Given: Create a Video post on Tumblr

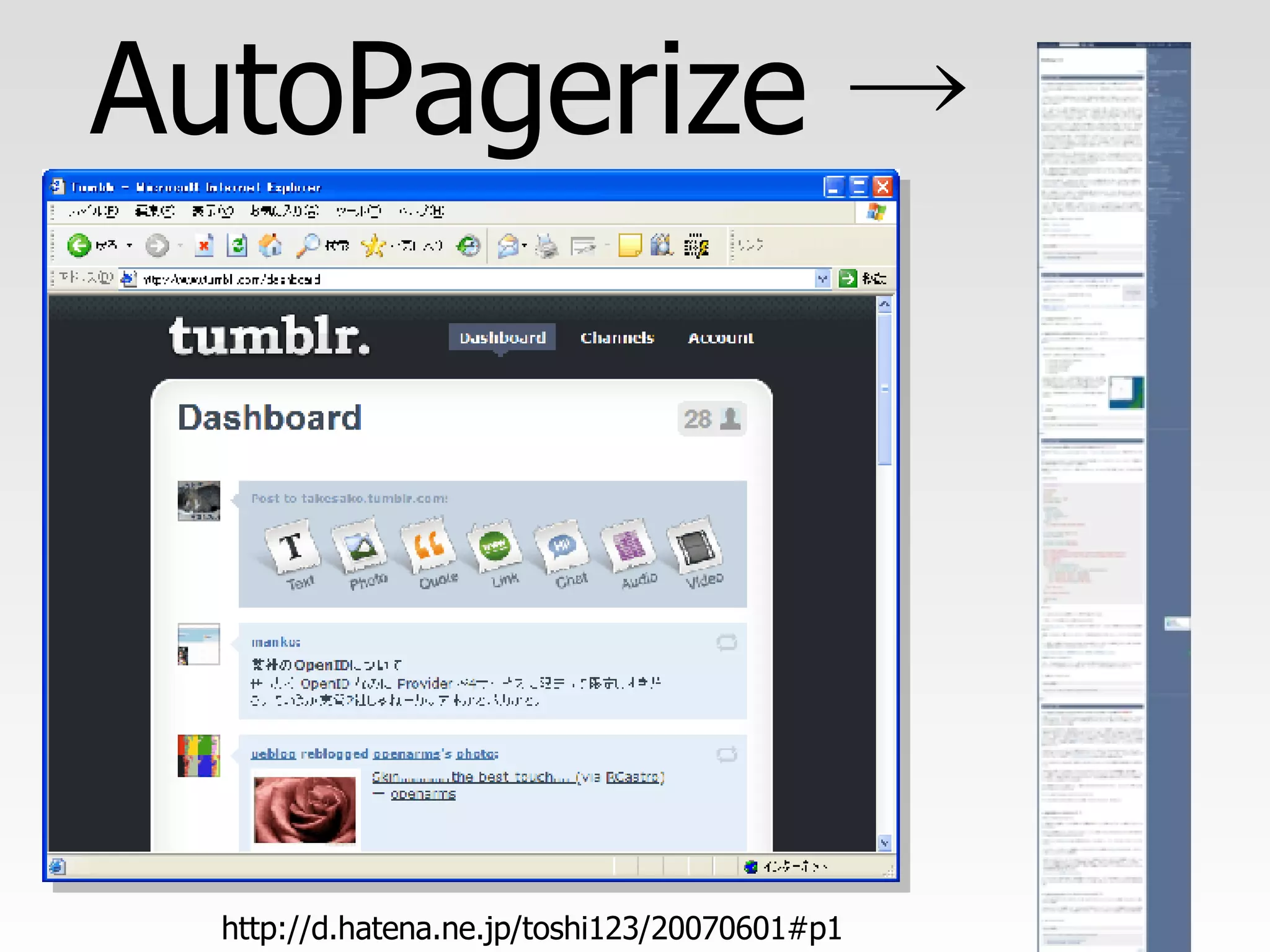Looking at the screenshot, I should coord(697,552).
